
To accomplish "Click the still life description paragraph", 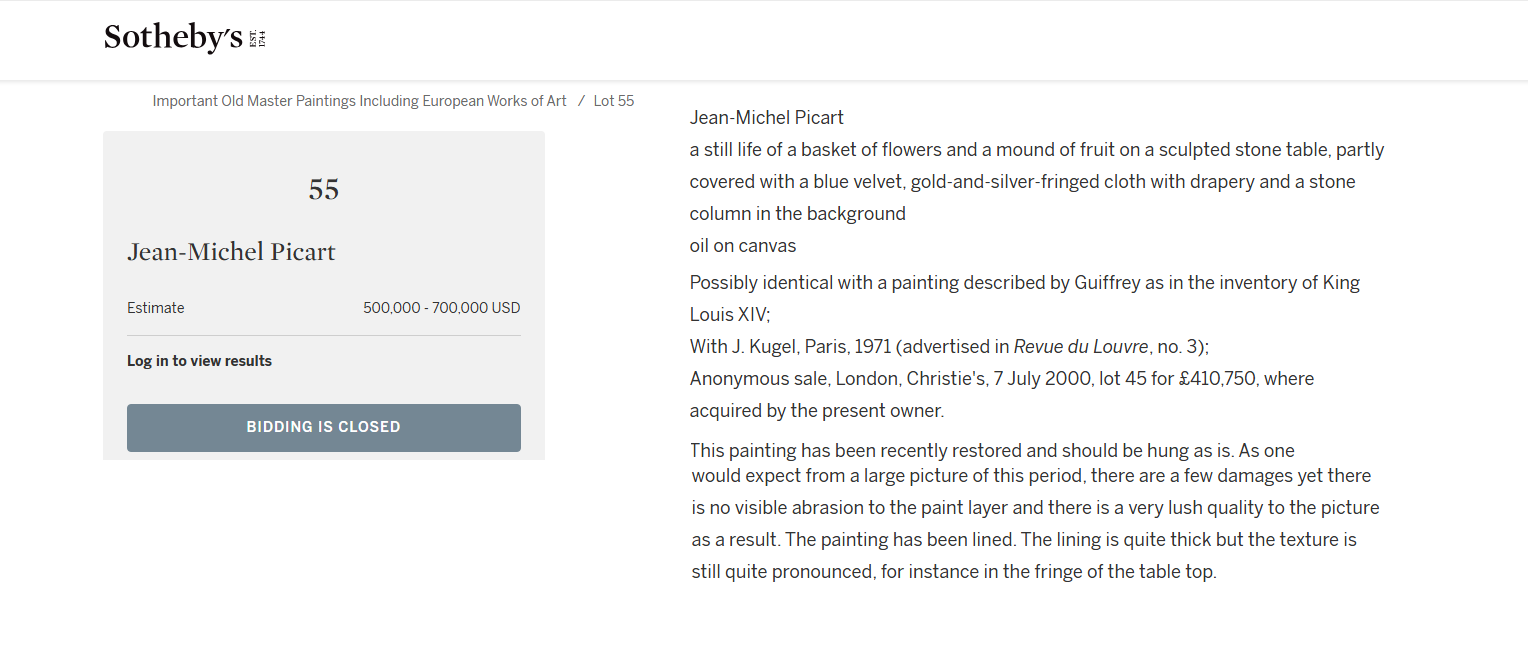I will click(1036, 182).
